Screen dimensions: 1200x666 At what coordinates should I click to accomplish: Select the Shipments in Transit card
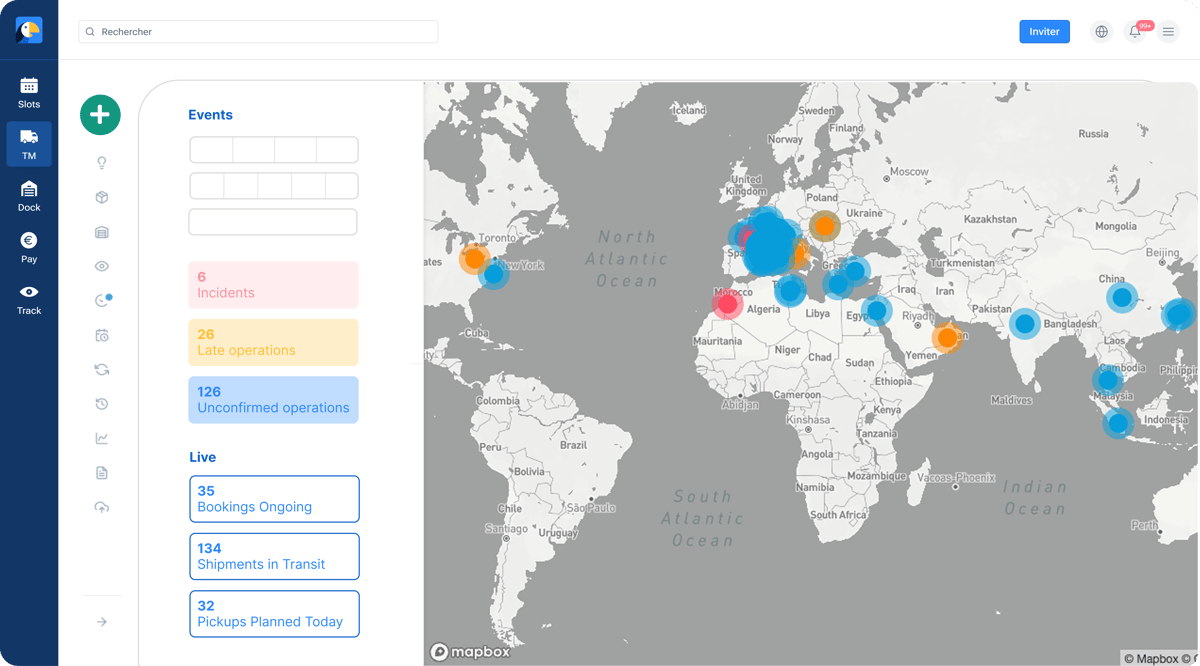(274, 556)
